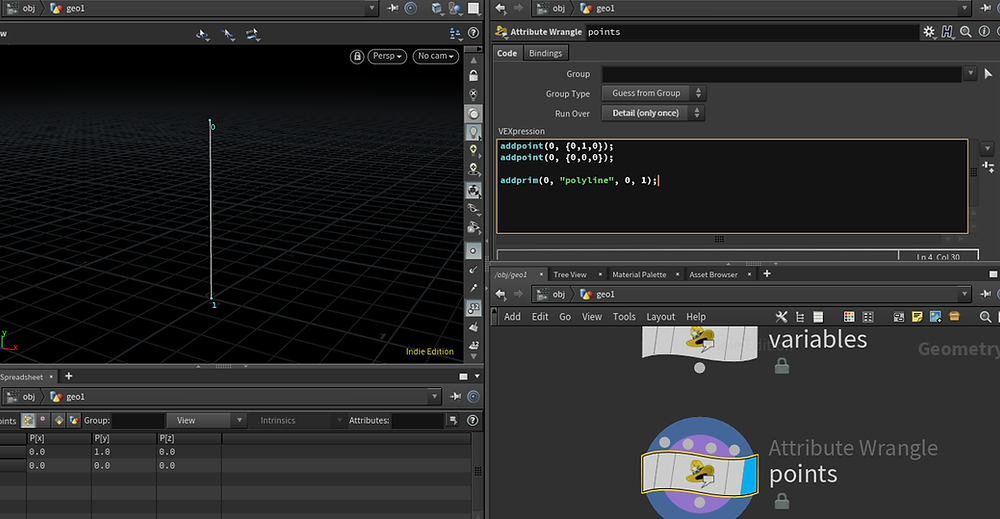Open the No cam menu button
1000x519 pixels.
[x=436, y=56]
